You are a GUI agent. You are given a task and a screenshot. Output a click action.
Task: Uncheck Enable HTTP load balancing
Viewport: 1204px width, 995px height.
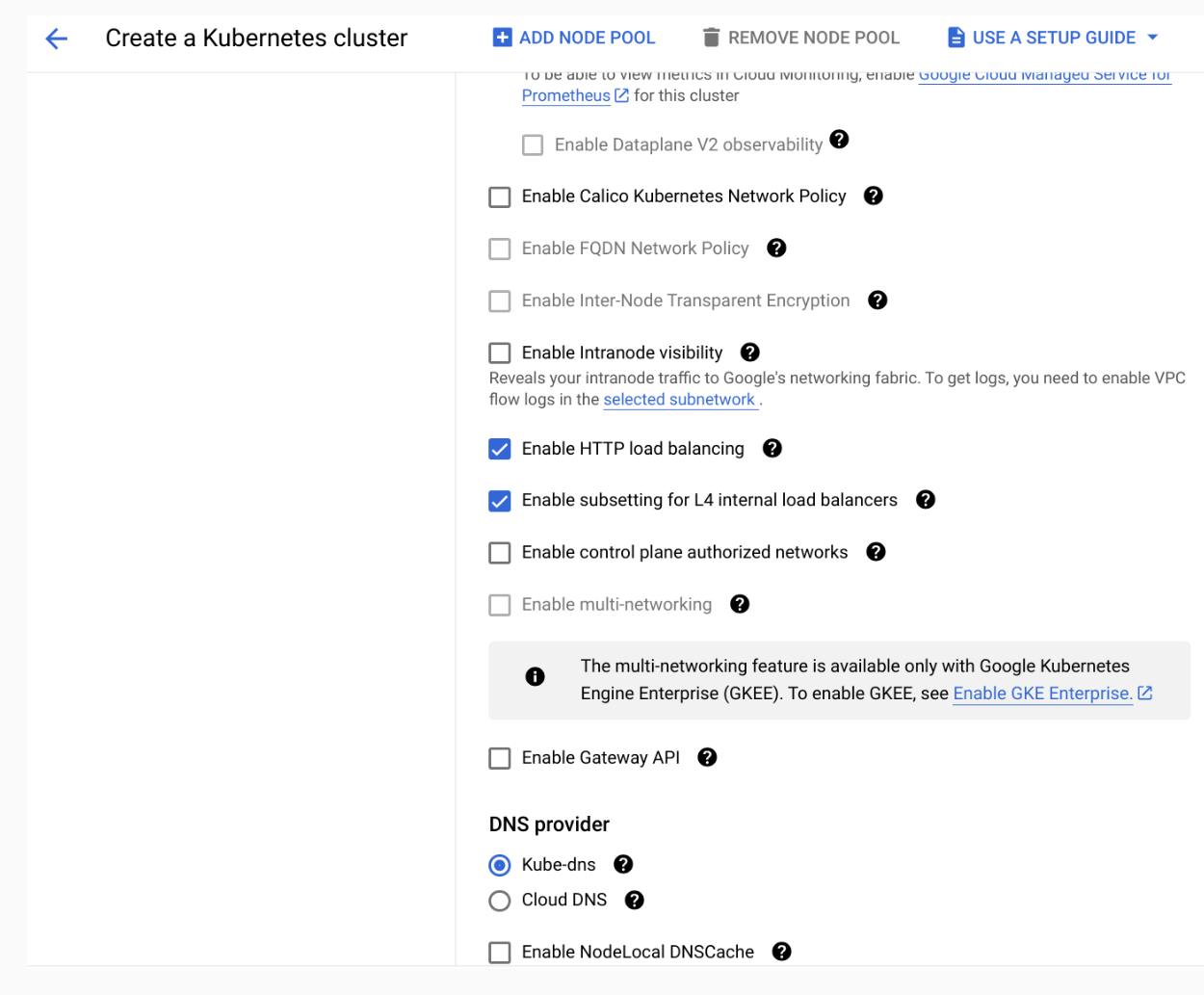tap(500, 450)
